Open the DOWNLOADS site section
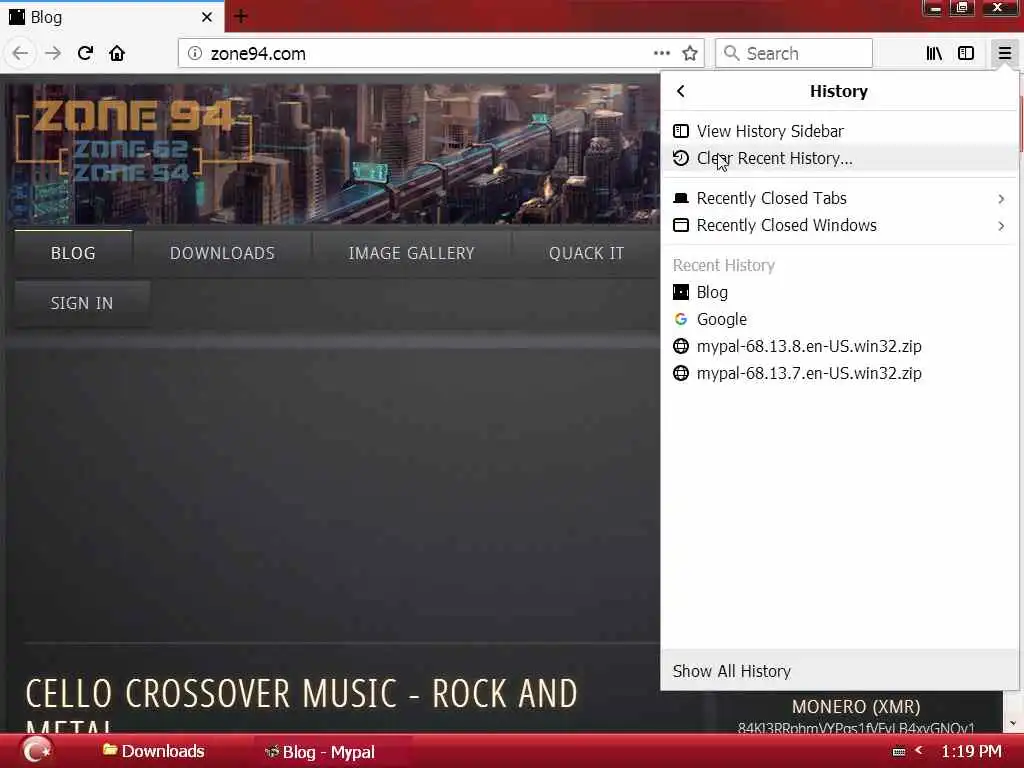Screen dimensions: 1024x768 click(222, 253)
